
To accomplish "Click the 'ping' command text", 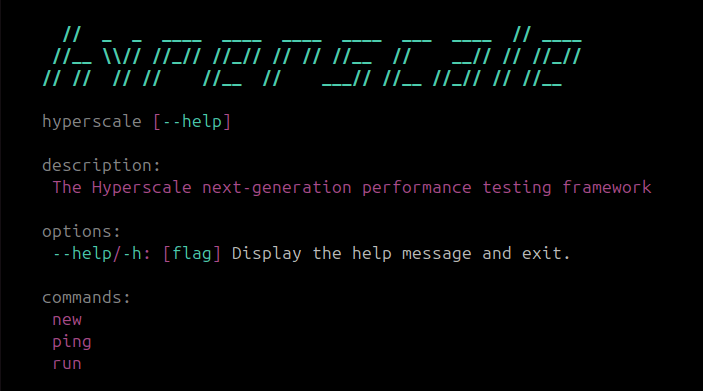I will point(72,342).
